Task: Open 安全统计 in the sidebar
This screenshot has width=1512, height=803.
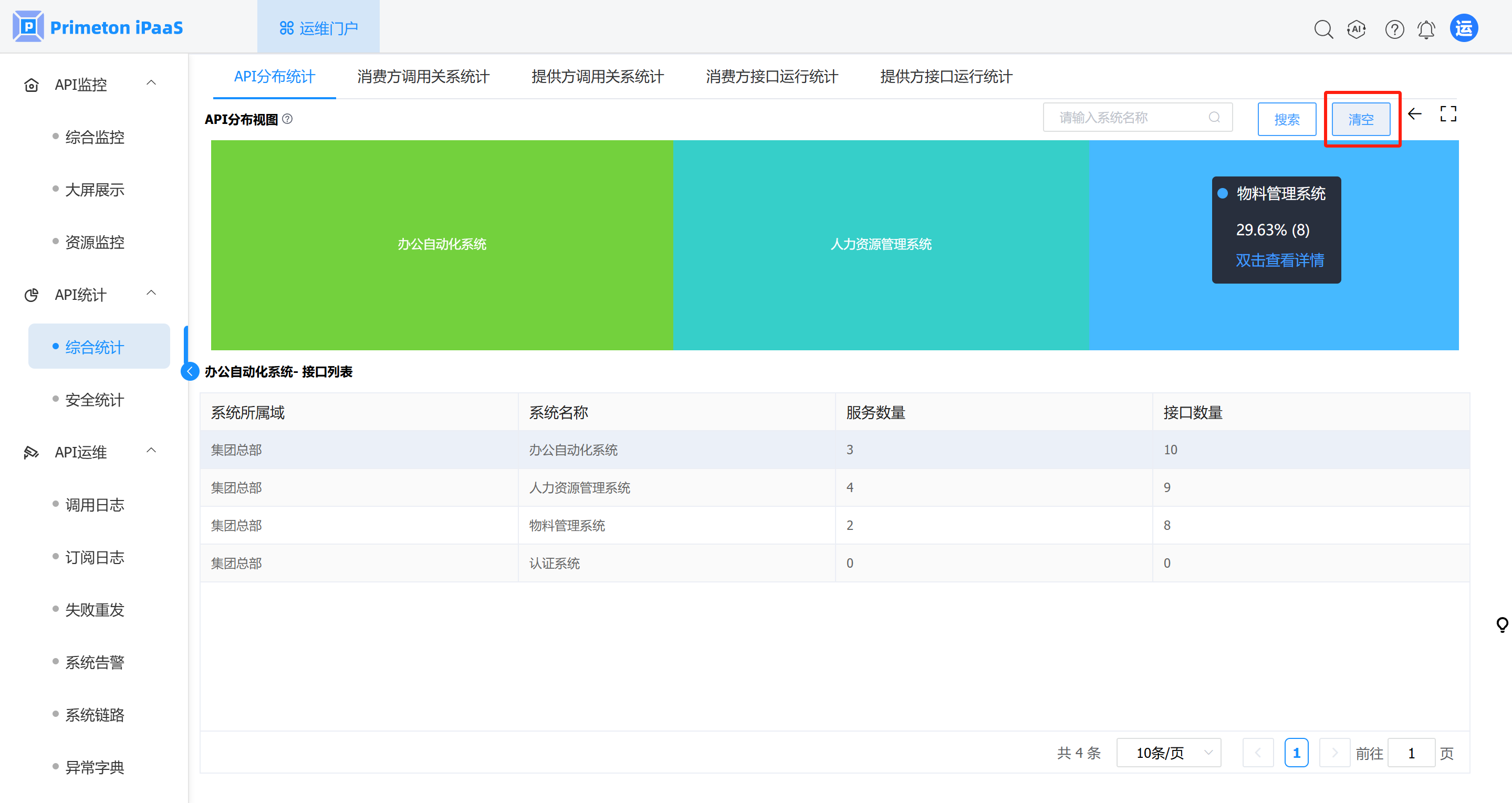Action: [95, 400]
